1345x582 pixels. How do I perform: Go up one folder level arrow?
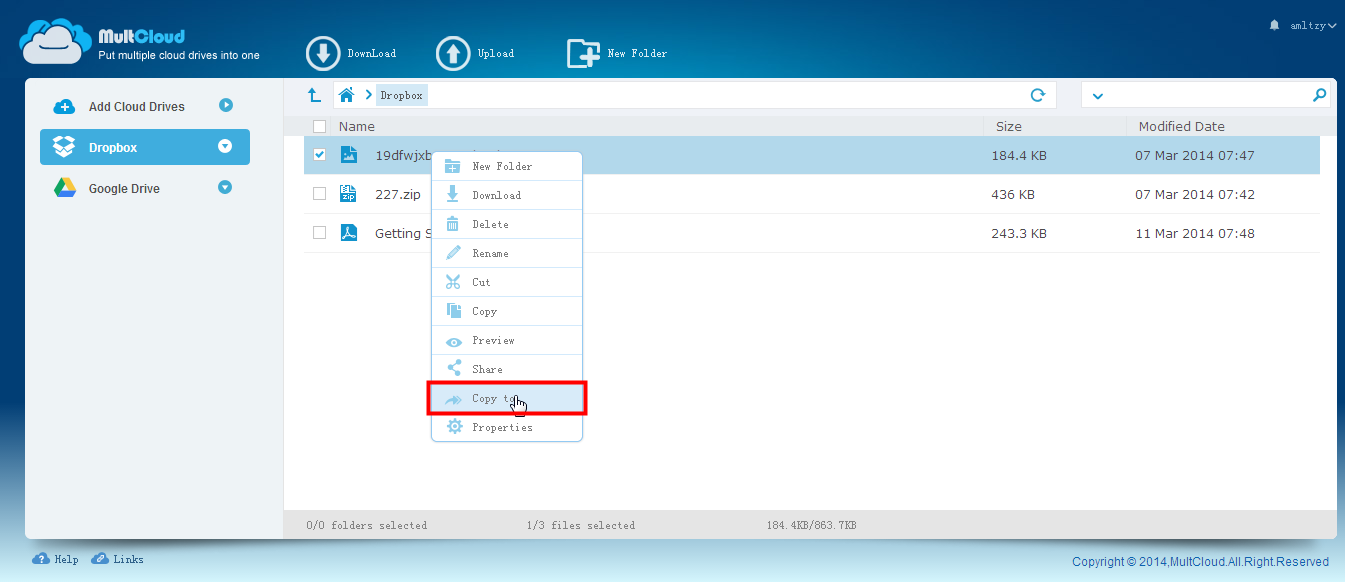[314, 95]
